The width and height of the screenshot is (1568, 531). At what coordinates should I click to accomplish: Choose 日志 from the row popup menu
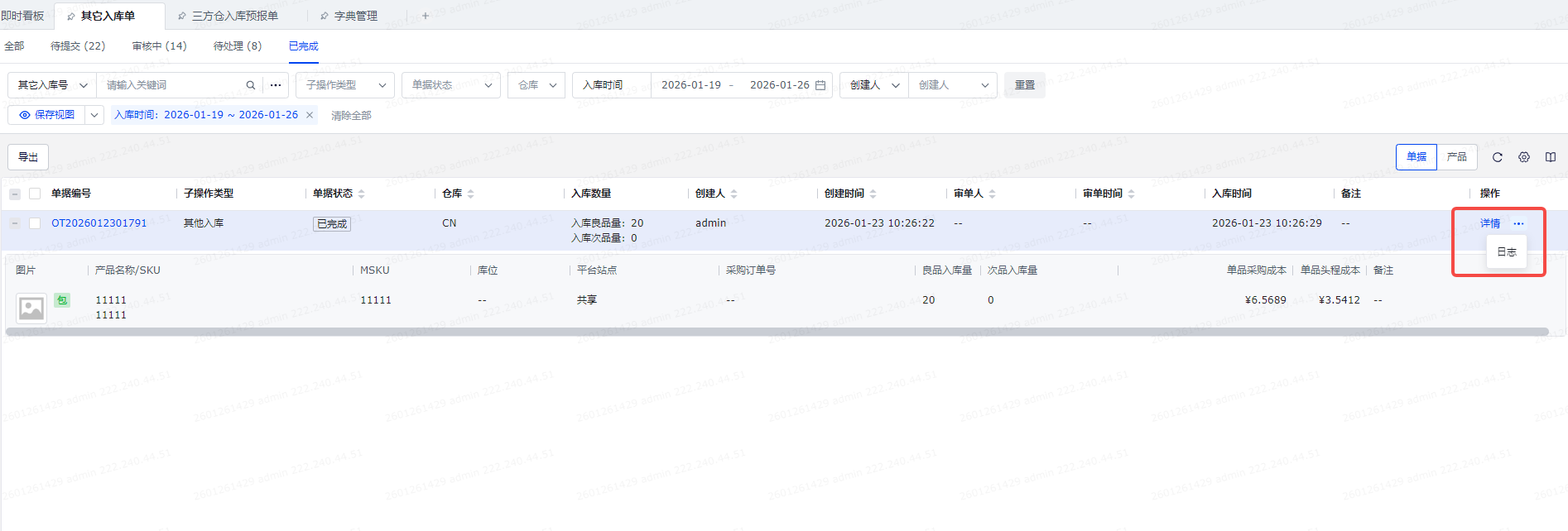[x=1507, y=252]
